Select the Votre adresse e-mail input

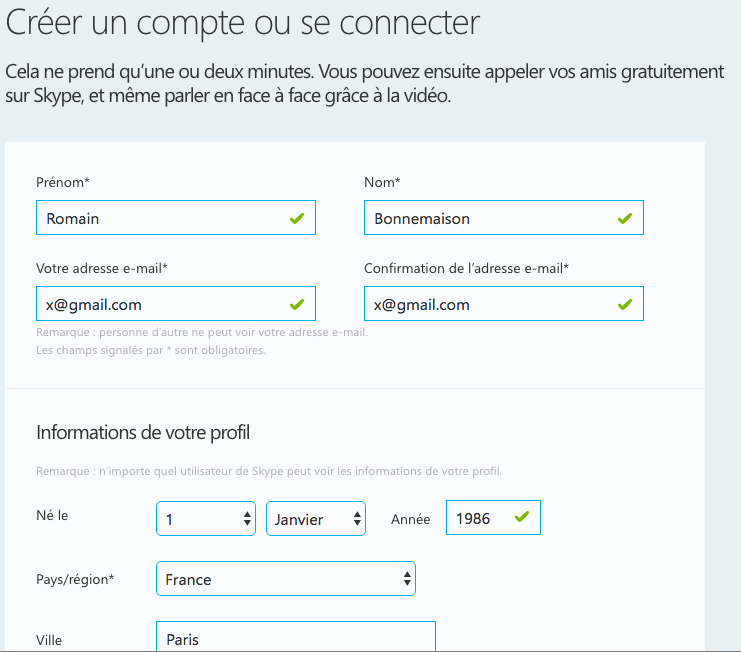coord(176,303)
